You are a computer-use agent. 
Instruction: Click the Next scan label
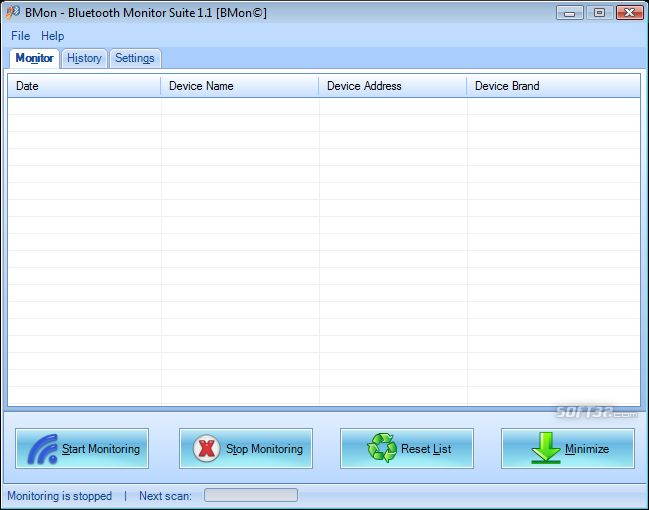click(165, 496)
